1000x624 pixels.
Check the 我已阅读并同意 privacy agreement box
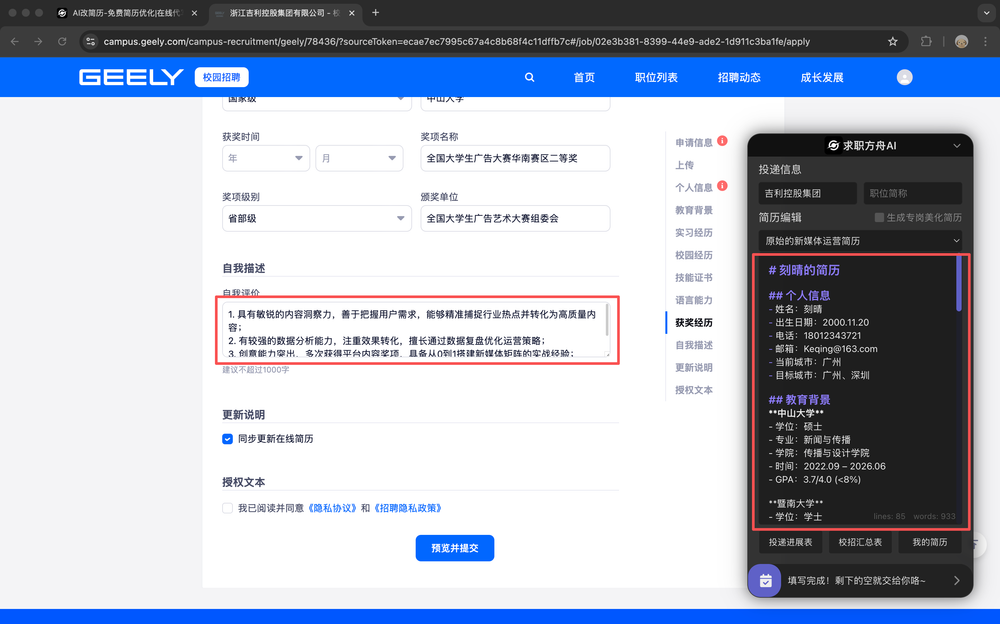[x=228, y=508]
